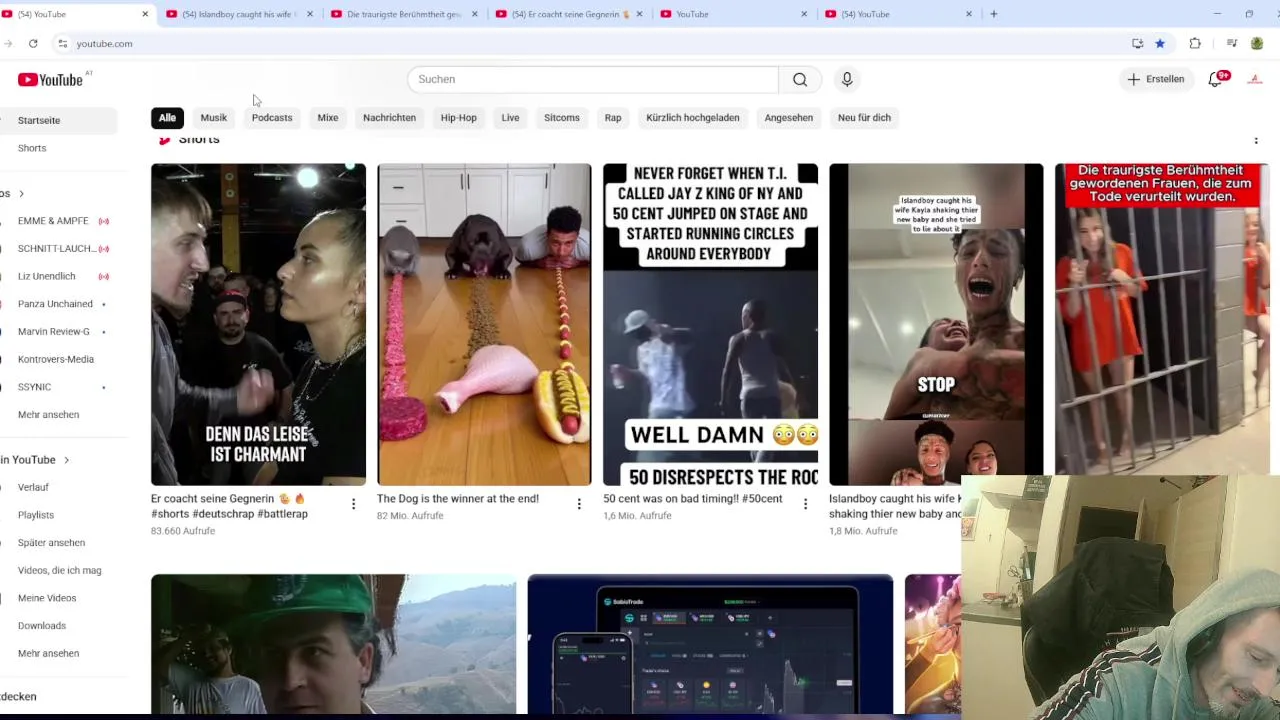Viewport: 1280px width, 720px height.
Task: Expand the 'in YouTube' section chevron
Action: [66, 460]
